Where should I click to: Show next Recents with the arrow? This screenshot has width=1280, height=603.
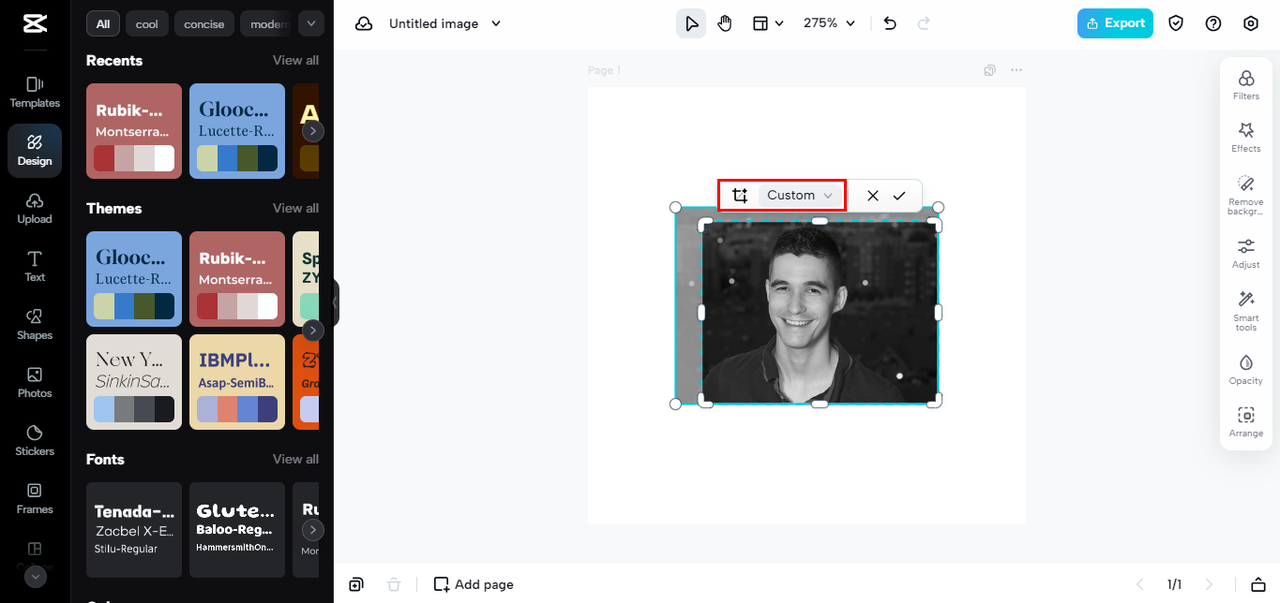[313, 131]
